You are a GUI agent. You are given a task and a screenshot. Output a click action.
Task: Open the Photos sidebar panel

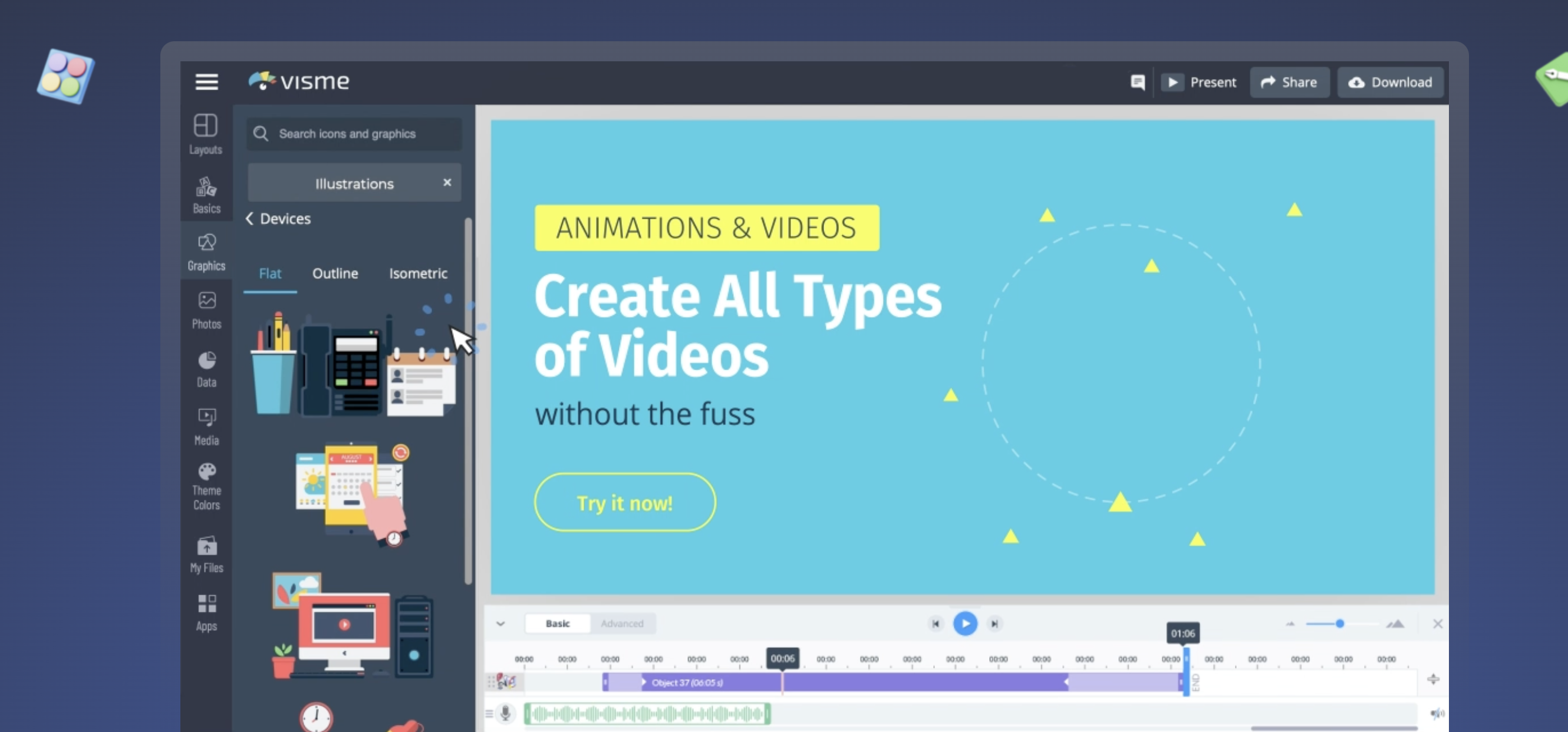(206, 311)
